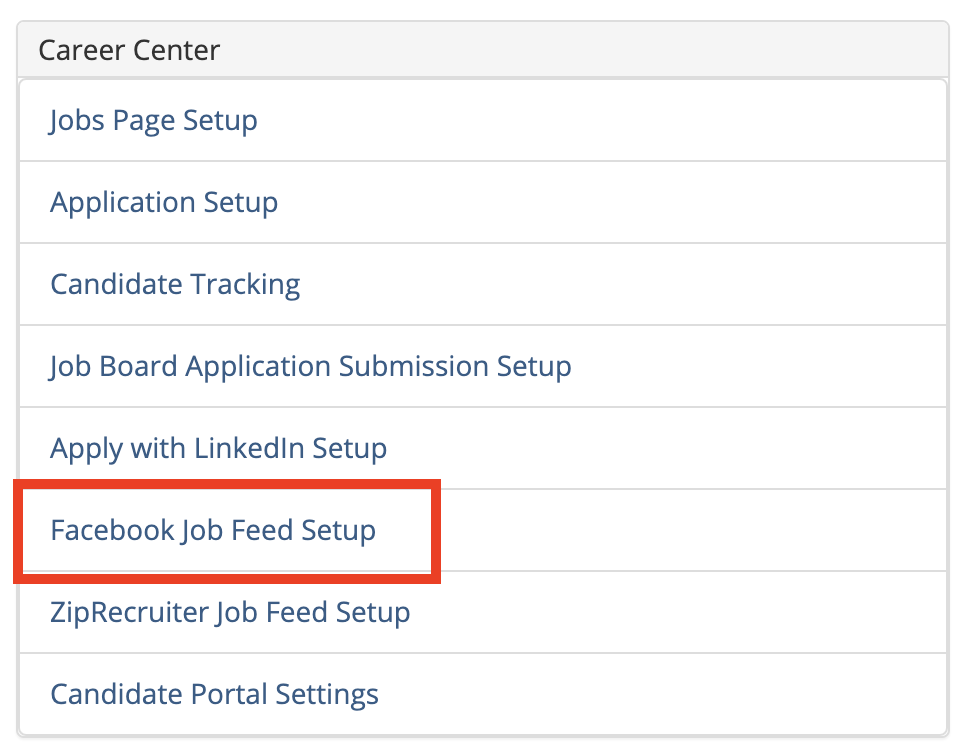The height and width of the screenshot is (756, 972).
Task: Click Application Setup in Career Center
Action: pos(164,203)
